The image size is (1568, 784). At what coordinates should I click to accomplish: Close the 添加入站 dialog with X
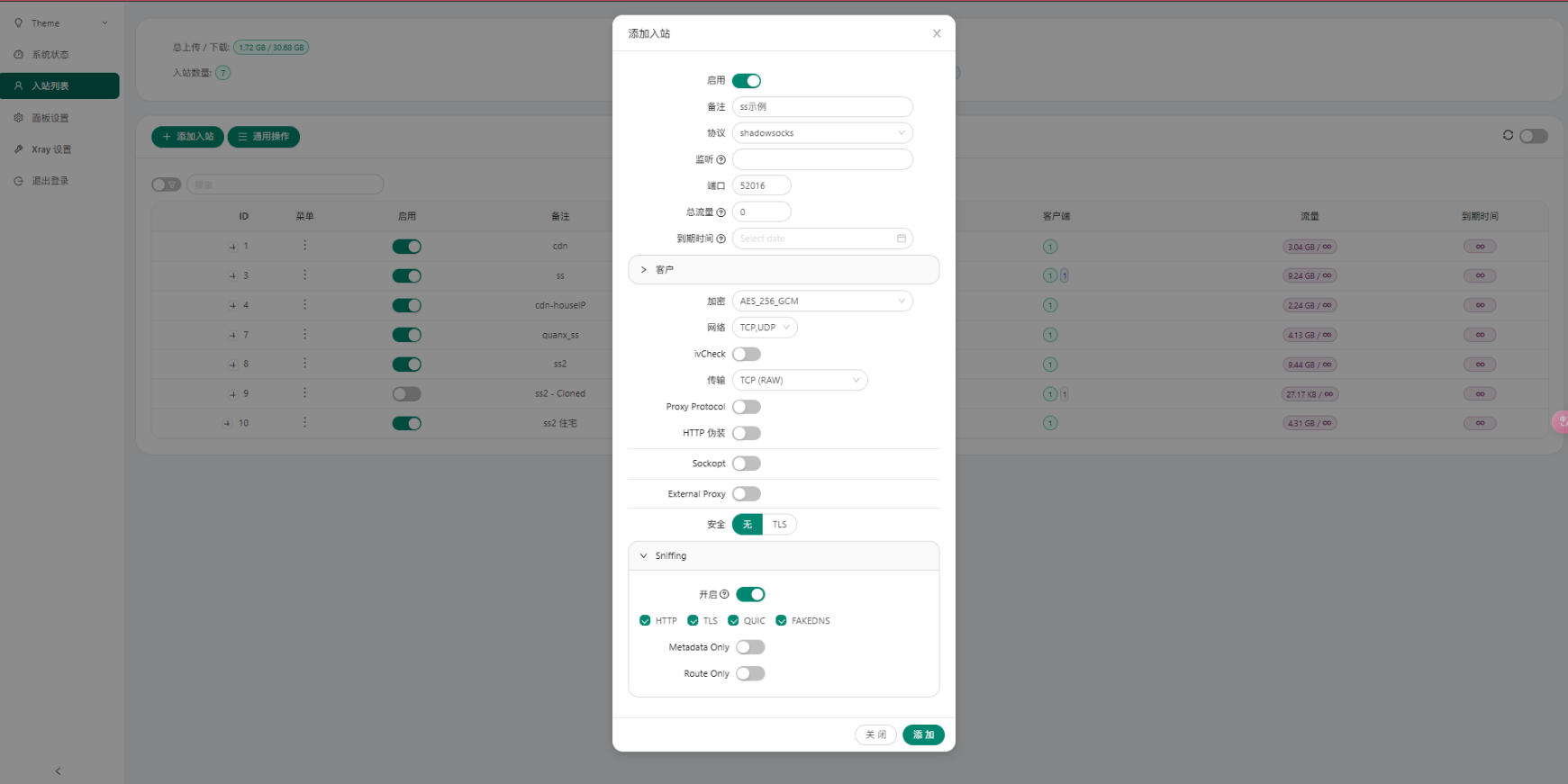click(x=937, y=33)
